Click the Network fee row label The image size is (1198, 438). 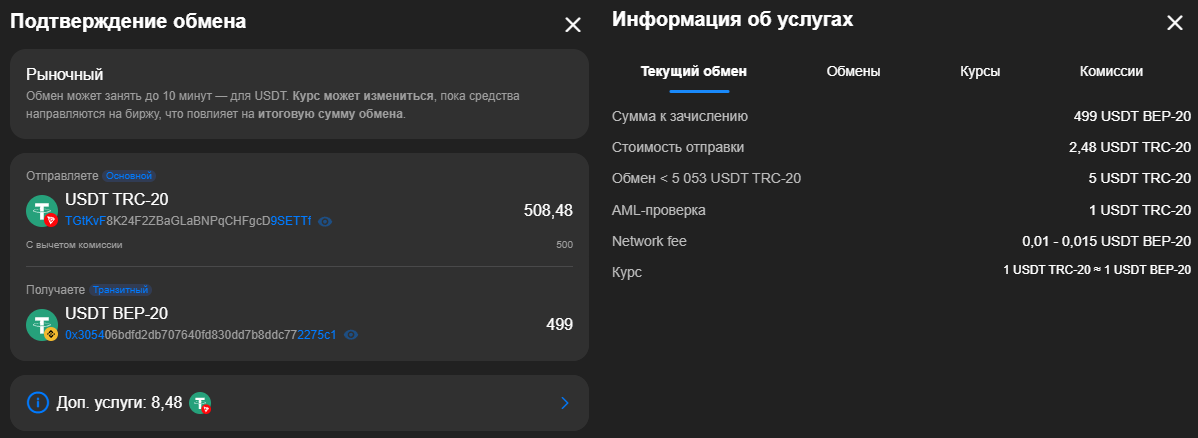(649, 241)
